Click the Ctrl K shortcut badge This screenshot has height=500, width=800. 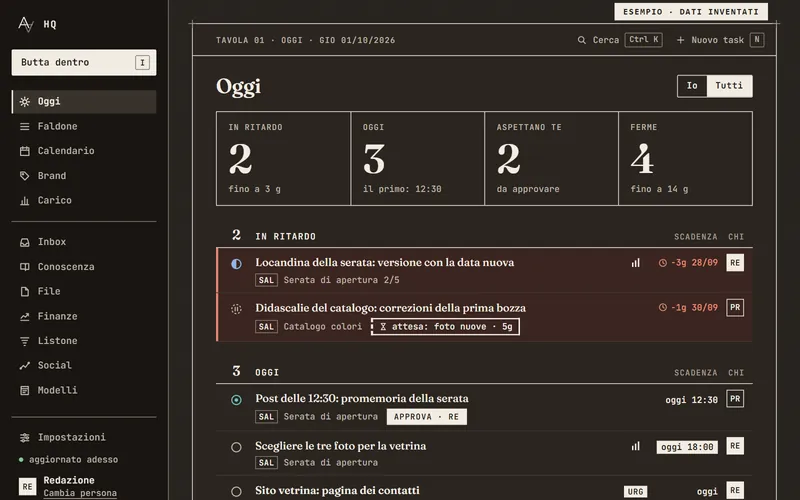point(643,39)
